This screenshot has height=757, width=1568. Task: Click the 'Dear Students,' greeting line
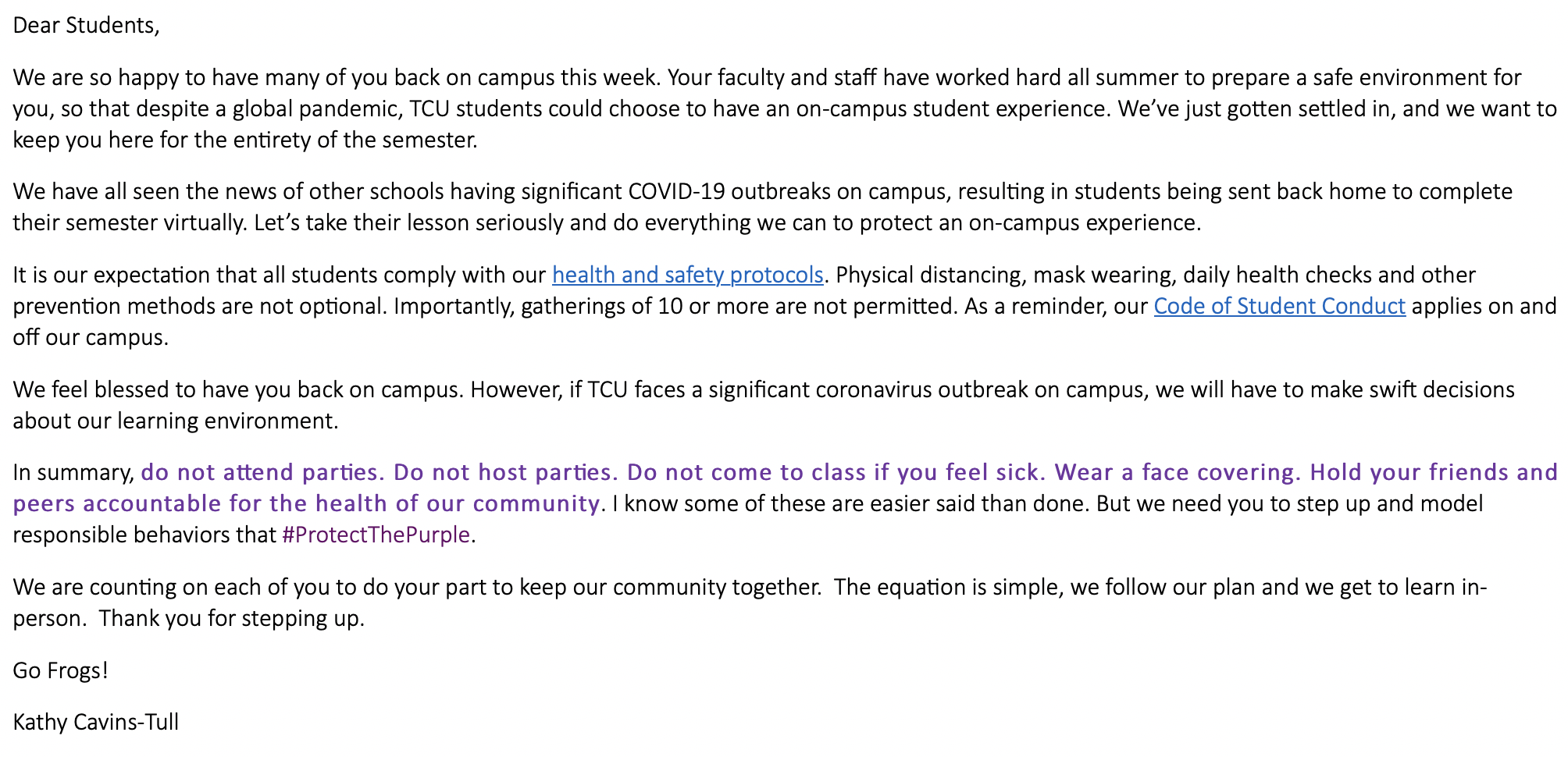(x=86, y=26)
